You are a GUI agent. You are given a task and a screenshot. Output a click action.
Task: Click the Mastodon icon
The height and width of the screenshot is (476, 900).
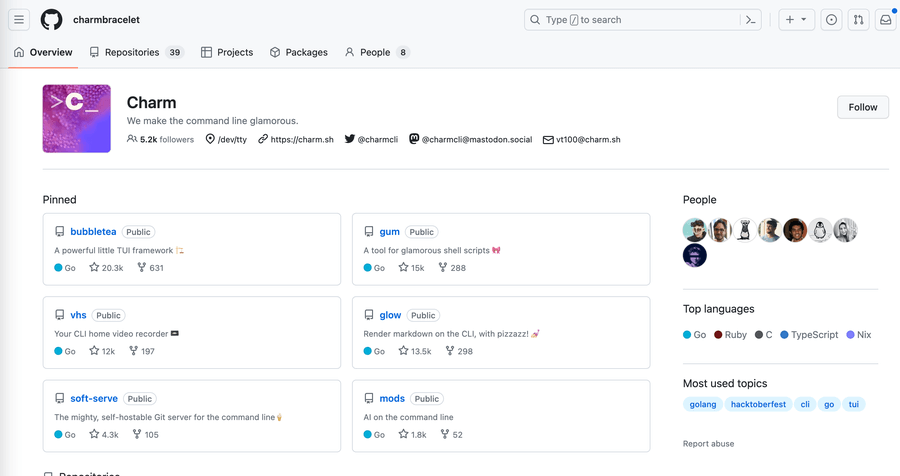pyautogui.click(x=414, y=139)
